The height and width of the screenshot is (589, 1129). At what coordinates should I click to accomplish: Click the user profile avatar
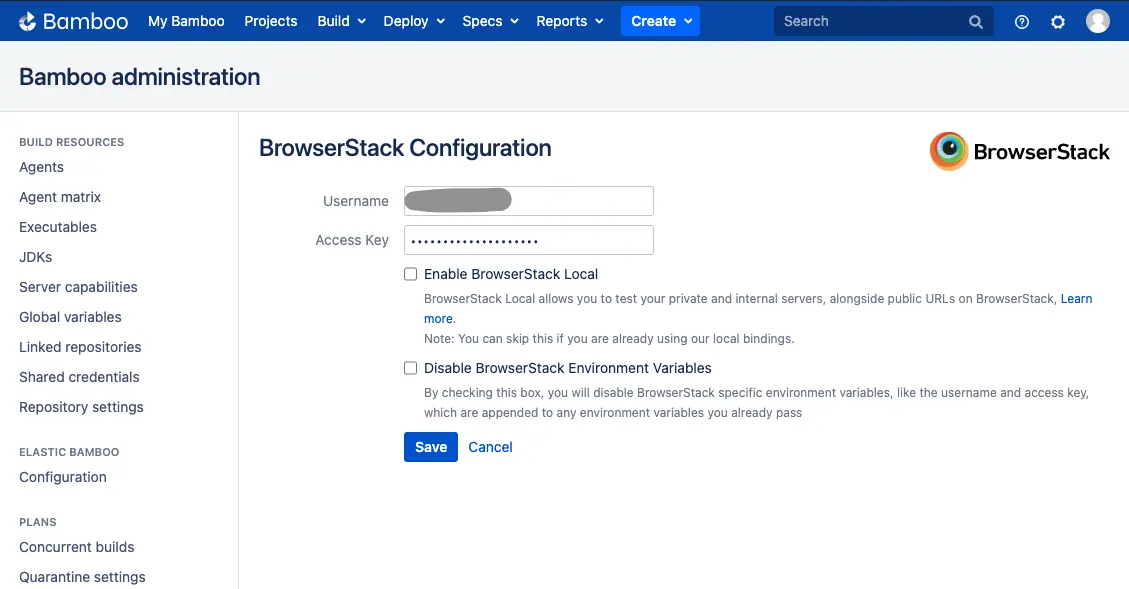pyautogui.click(x=1097, y=21)
